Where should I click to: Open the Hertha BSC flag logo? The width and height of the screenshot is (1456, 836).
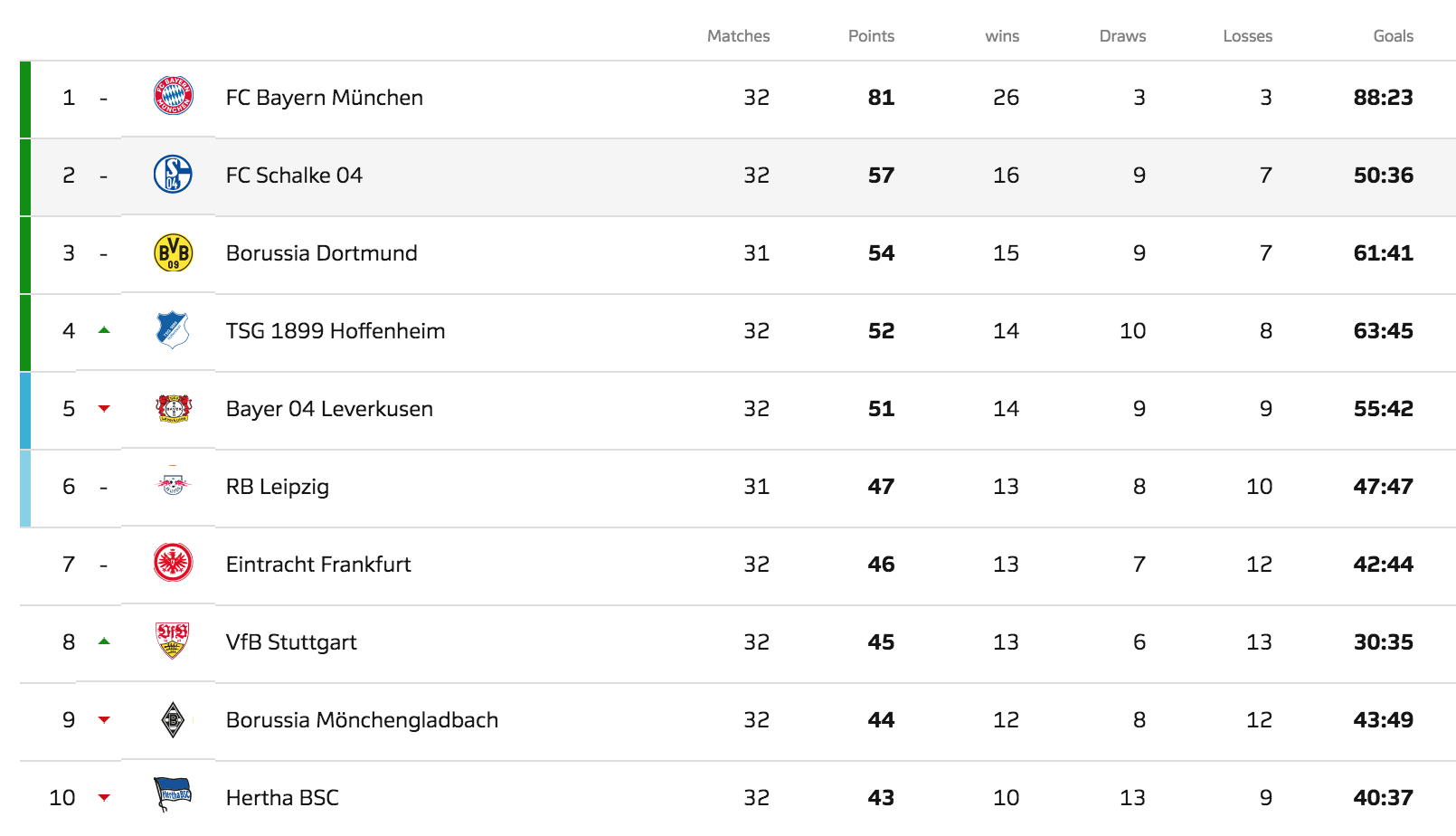[x=173, y=794]
